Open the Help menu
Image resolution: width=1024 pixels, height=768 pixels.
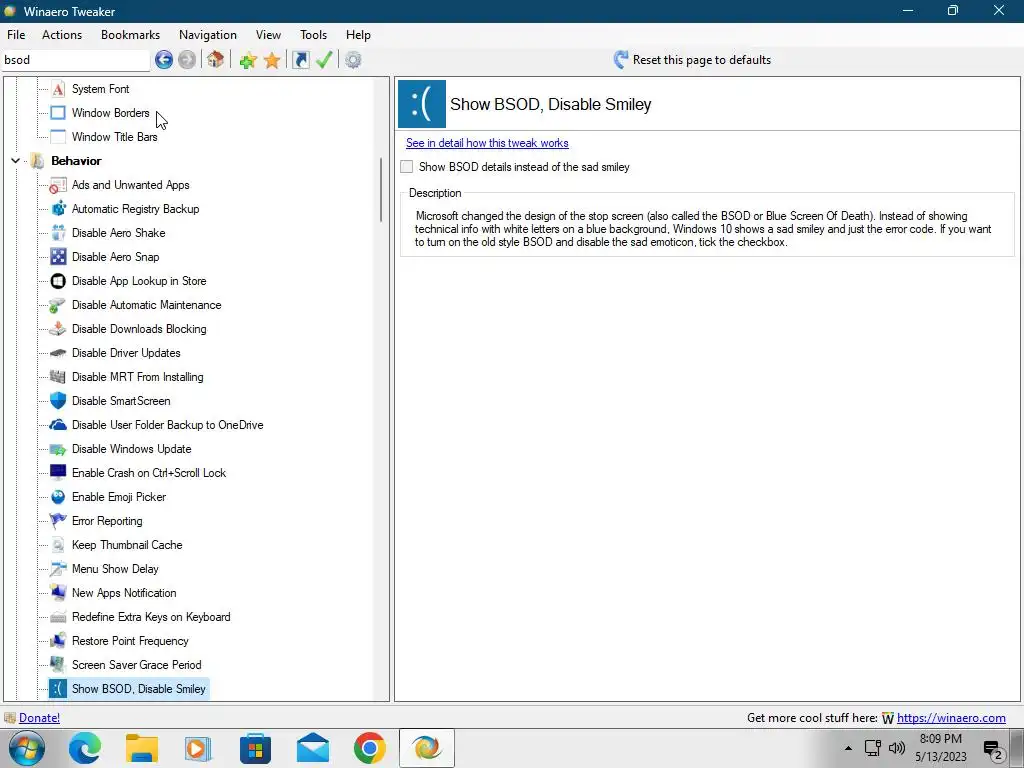click(358, 35)
